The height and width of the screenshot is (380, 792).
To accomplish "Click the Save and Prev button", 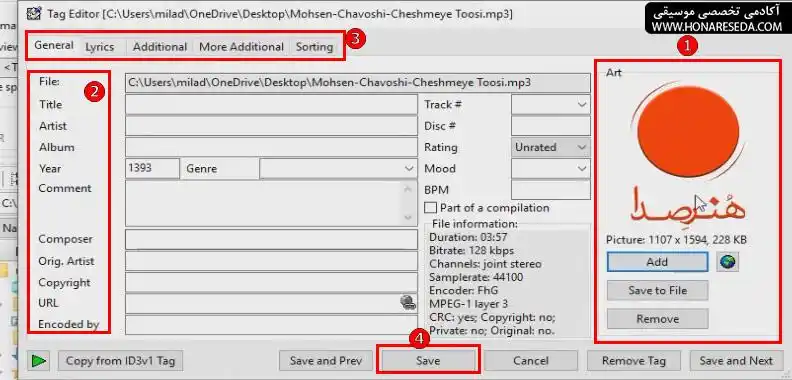I will click(x=326, y=361).
